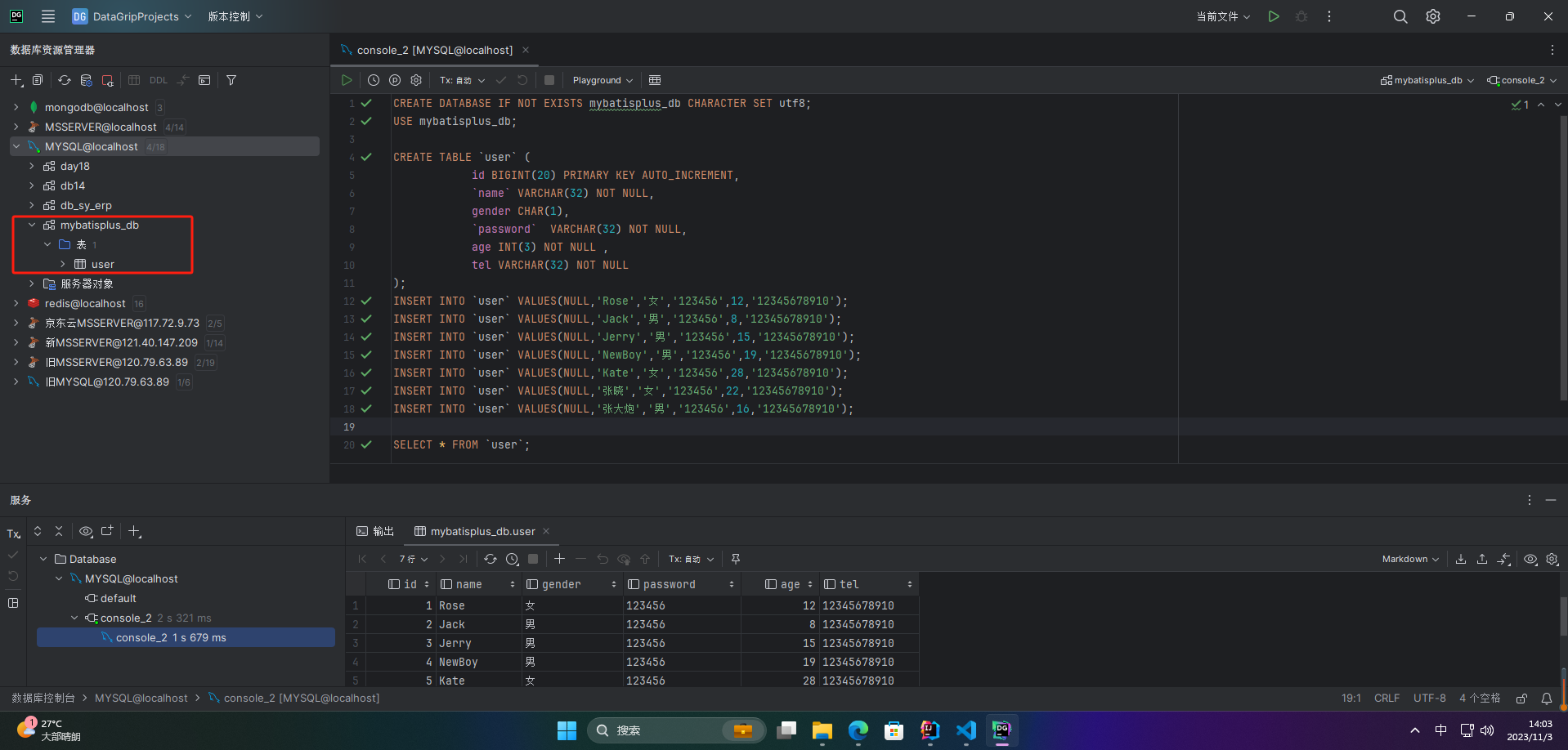Open result grid settings gear icon
Screen dimensions: 1568x750
click(1552, 559)
